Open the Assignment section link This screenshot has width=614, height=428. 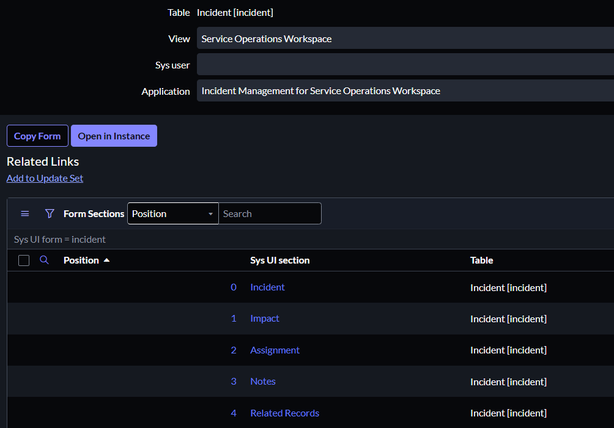[275, 350]
